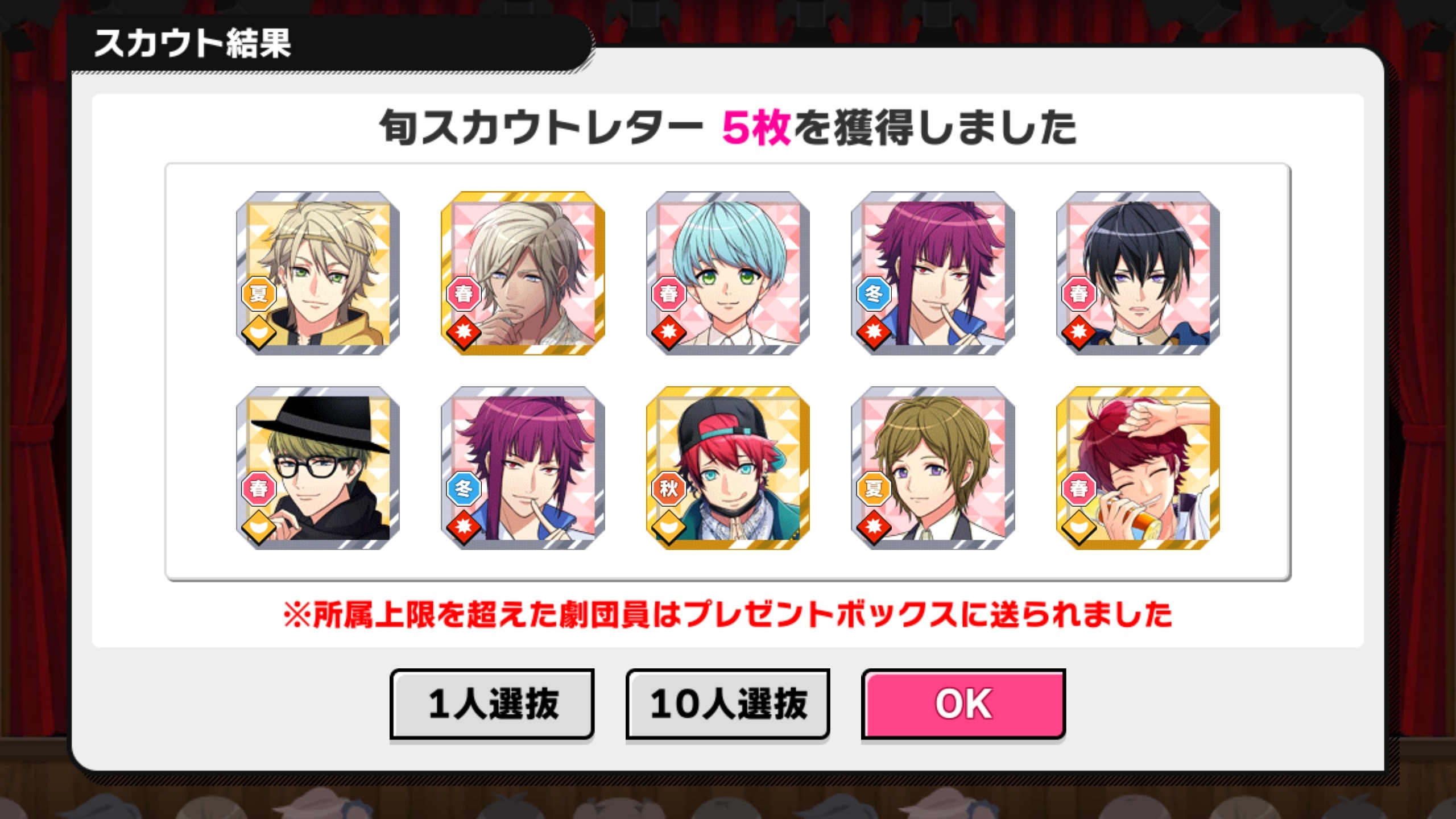Tap the OK button

pyautogui.click(x=963, y=704)
